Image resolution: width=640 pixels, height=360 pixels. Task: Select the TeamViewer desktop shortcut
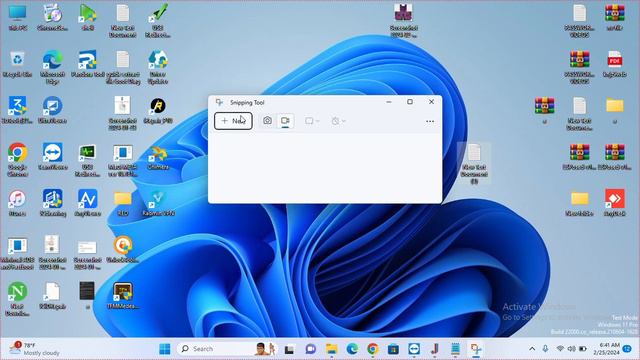(53, 156)
